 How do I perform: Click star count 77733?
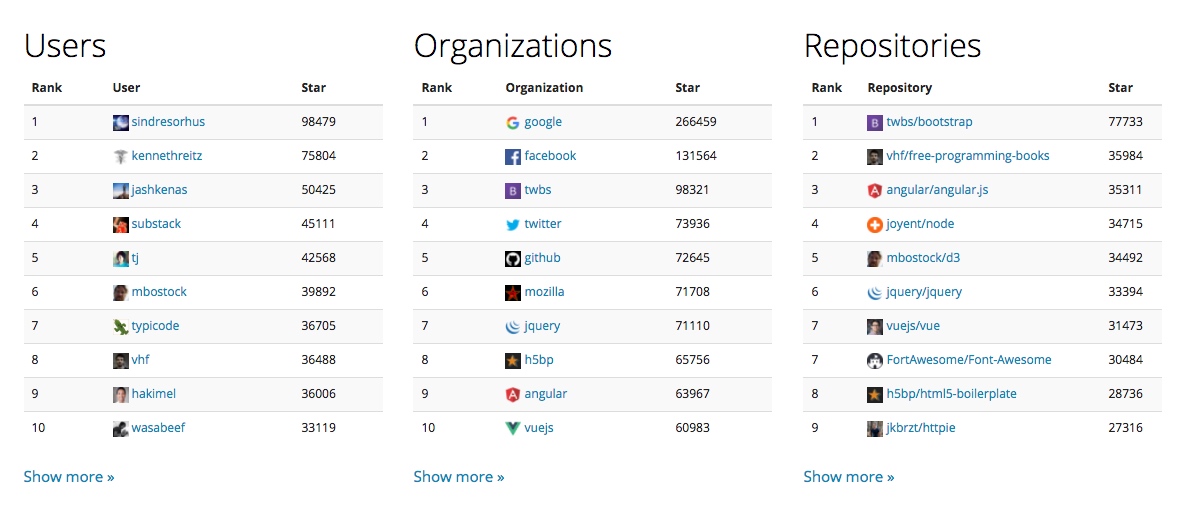[1125, 122]
